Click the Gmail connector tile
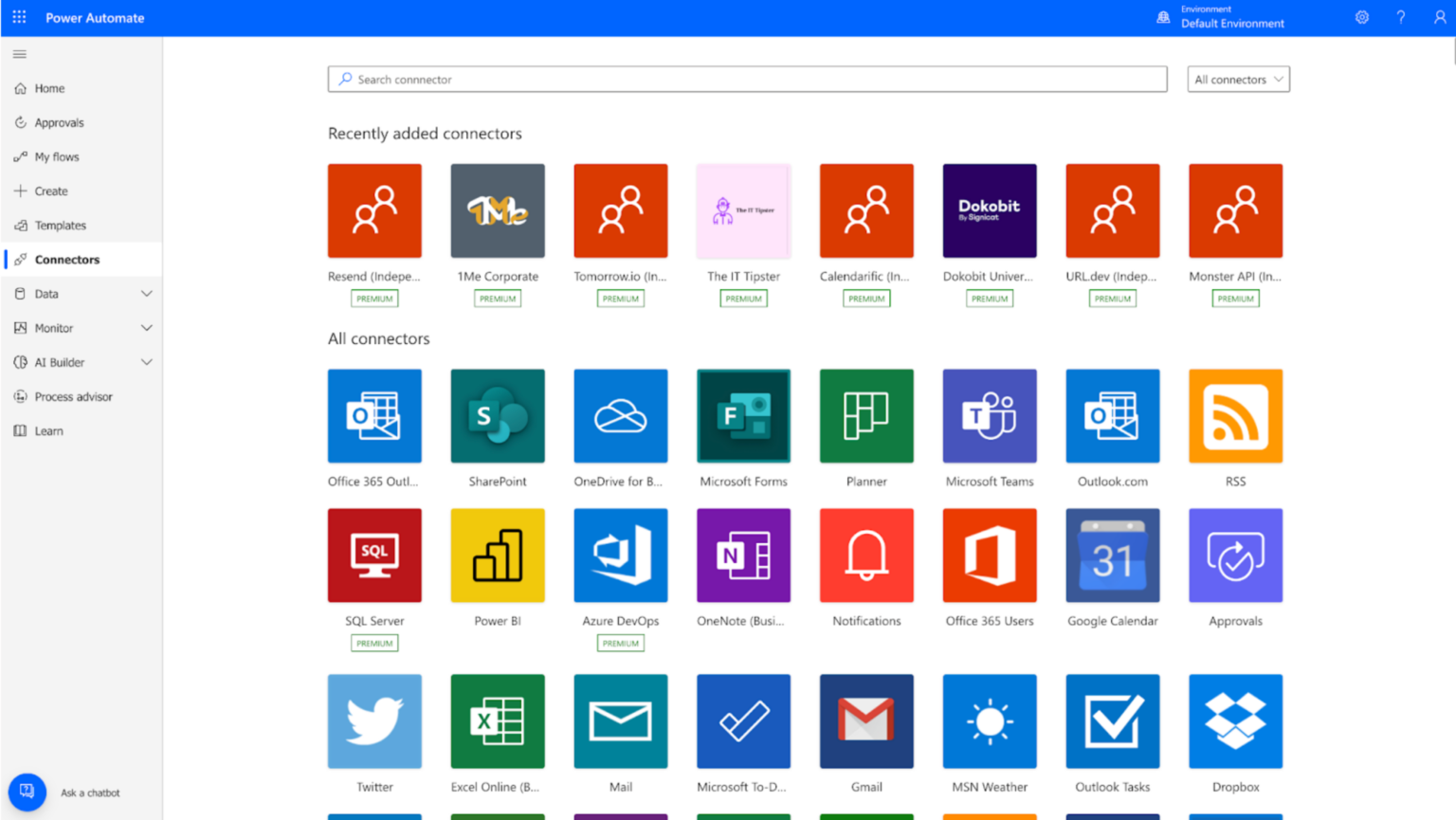 [865, 720]
